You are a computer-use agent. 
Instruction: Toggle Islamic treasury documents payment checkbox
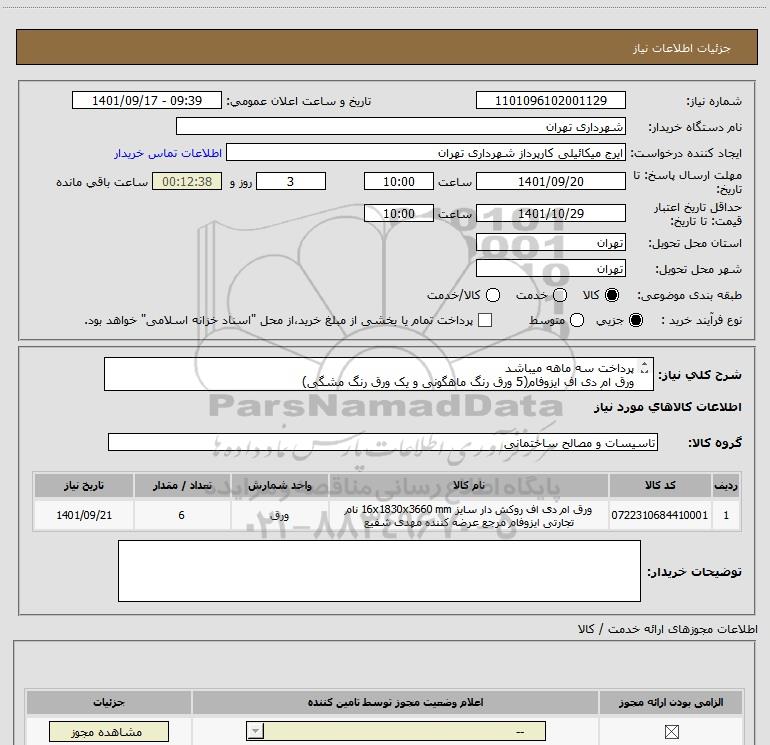point(485,320)
